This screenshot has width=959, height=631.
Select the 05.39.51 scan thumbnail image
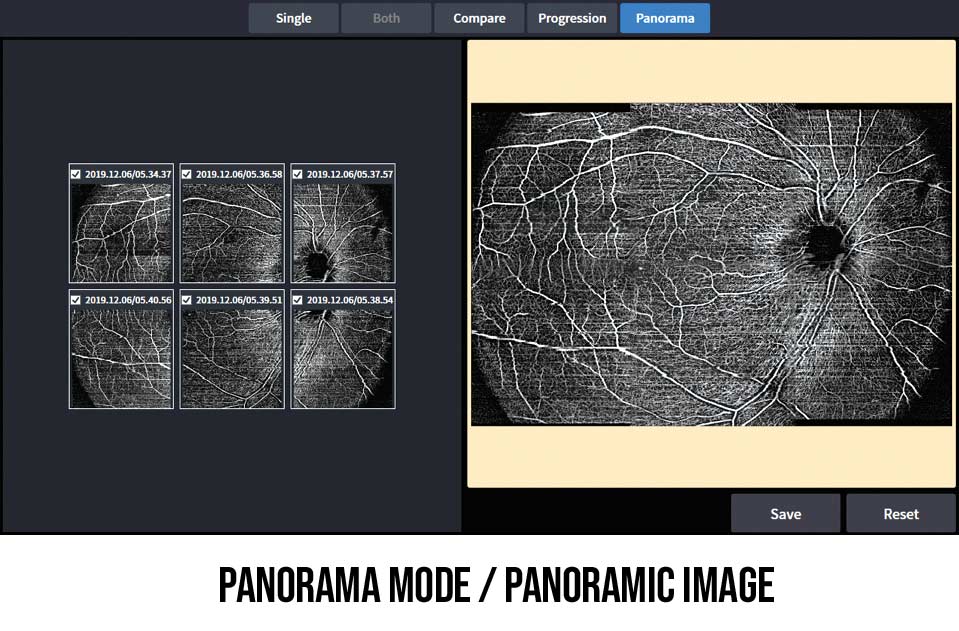coord(232,358)
